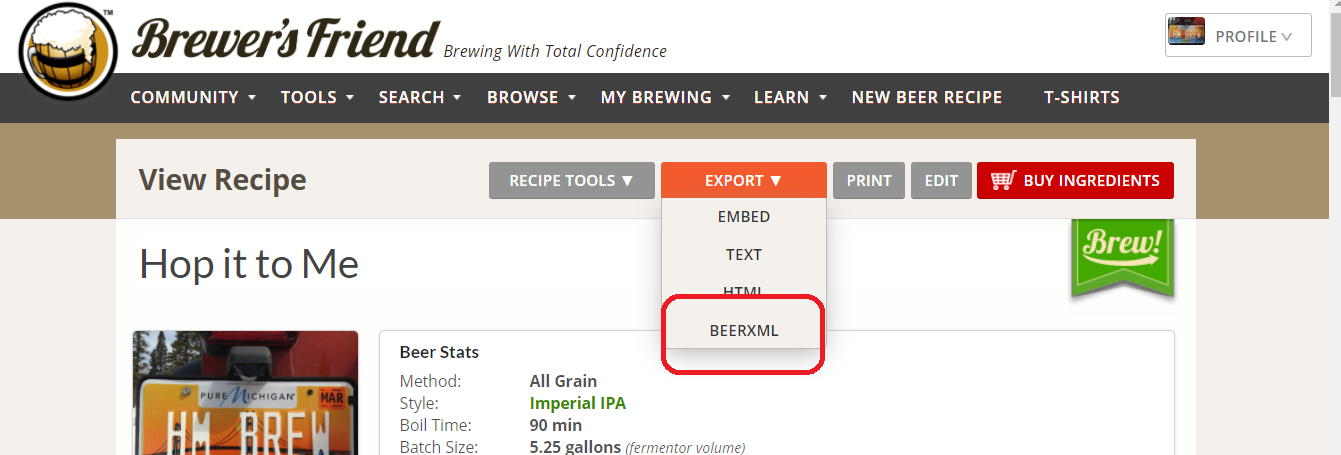Click the Edit recipe button
Viewport: 1341px width, 455px height.
pos(941,181)
